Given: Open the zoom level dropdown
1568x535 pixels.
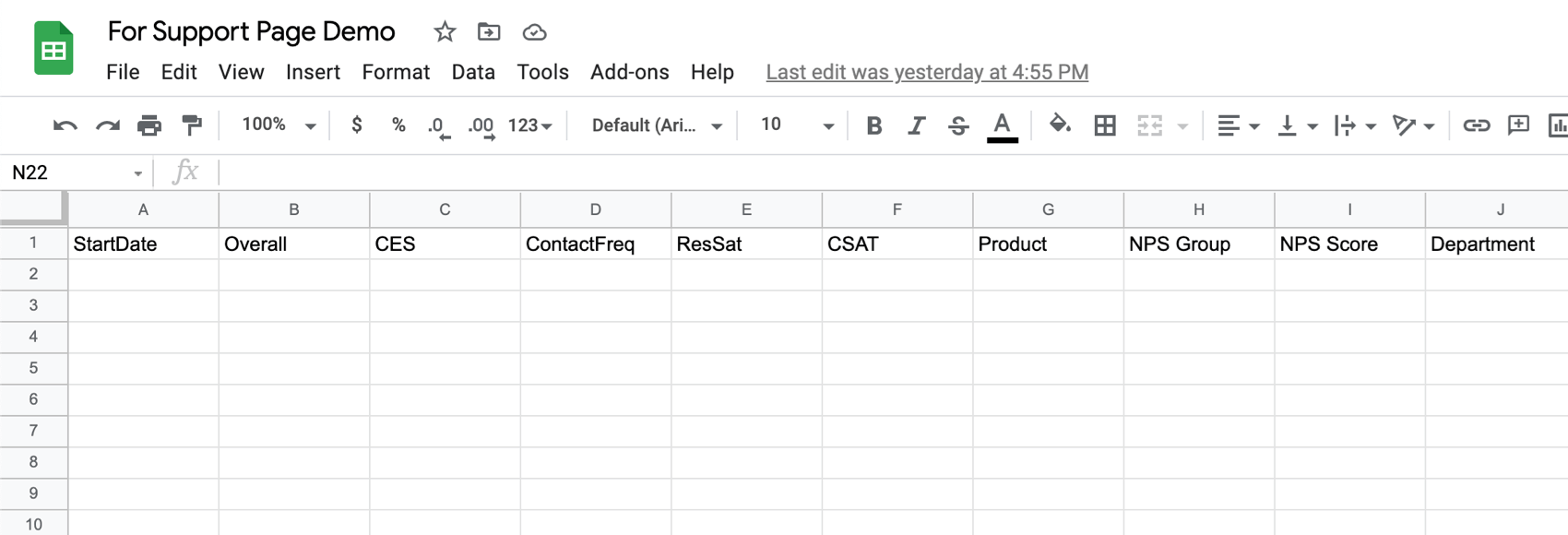Looking at the screenshot, I should tap(279, 125).
